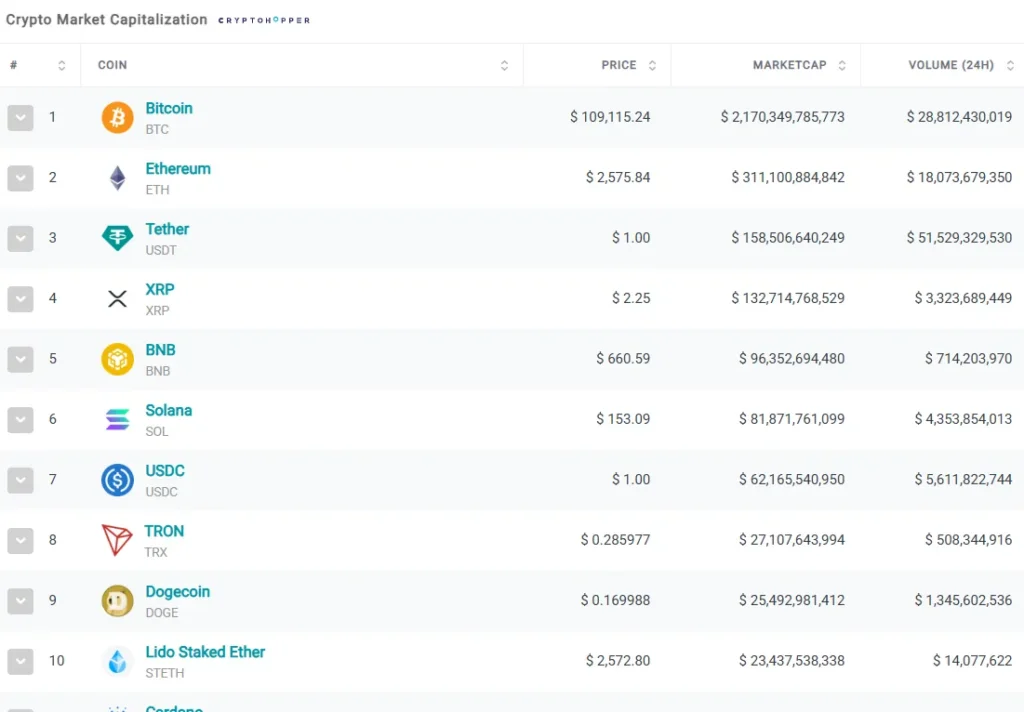Click the Dogecoin dog icon
The image size is (1024, 712).
[x=117, y=600]
